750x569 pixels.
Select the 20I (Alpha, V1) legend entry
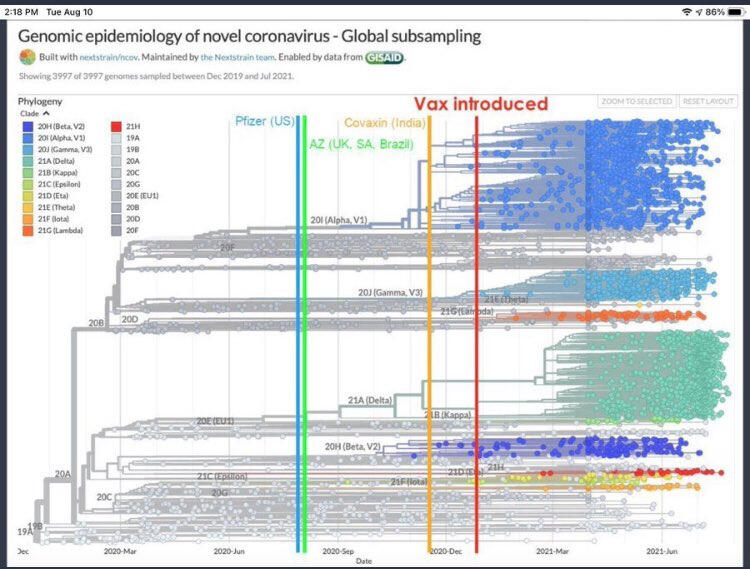click(x=60, y=139)
